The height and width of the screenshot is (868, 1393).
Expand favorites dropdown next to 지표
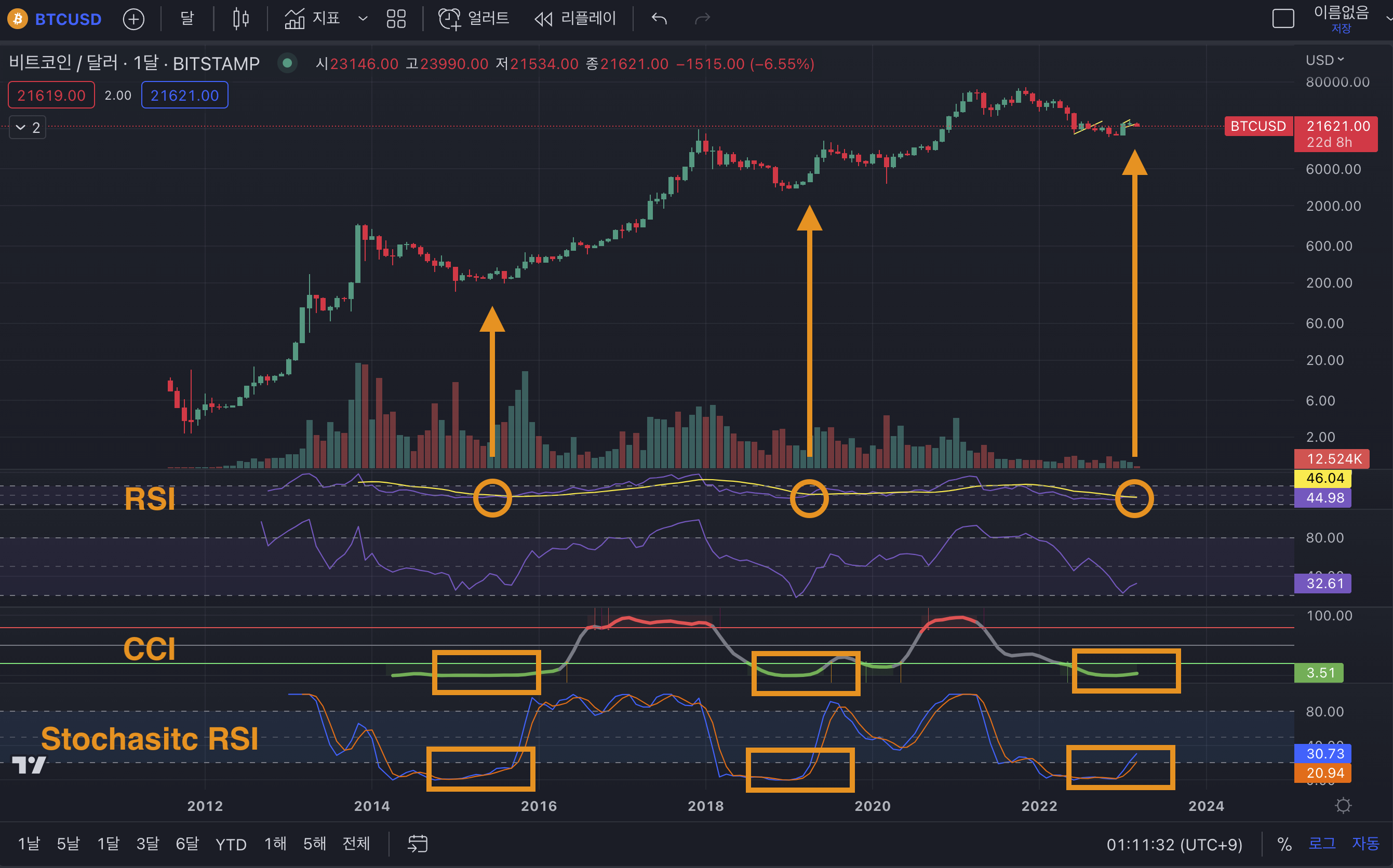363,19
